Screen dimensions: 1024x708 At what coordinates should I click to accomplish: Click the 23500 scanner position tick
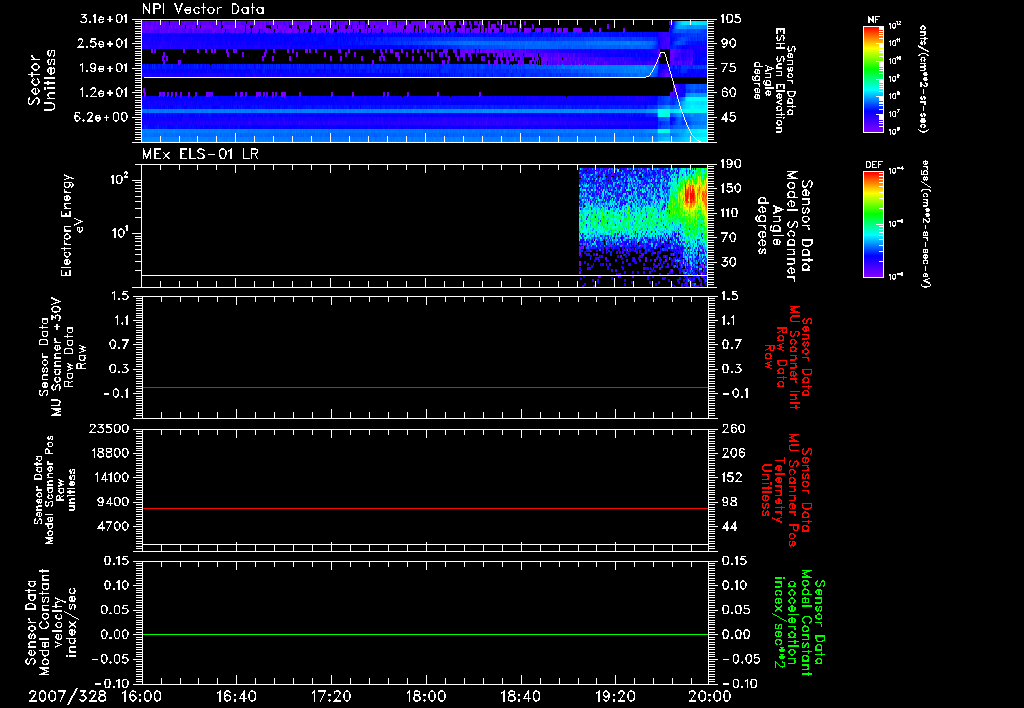click(111, 428)
